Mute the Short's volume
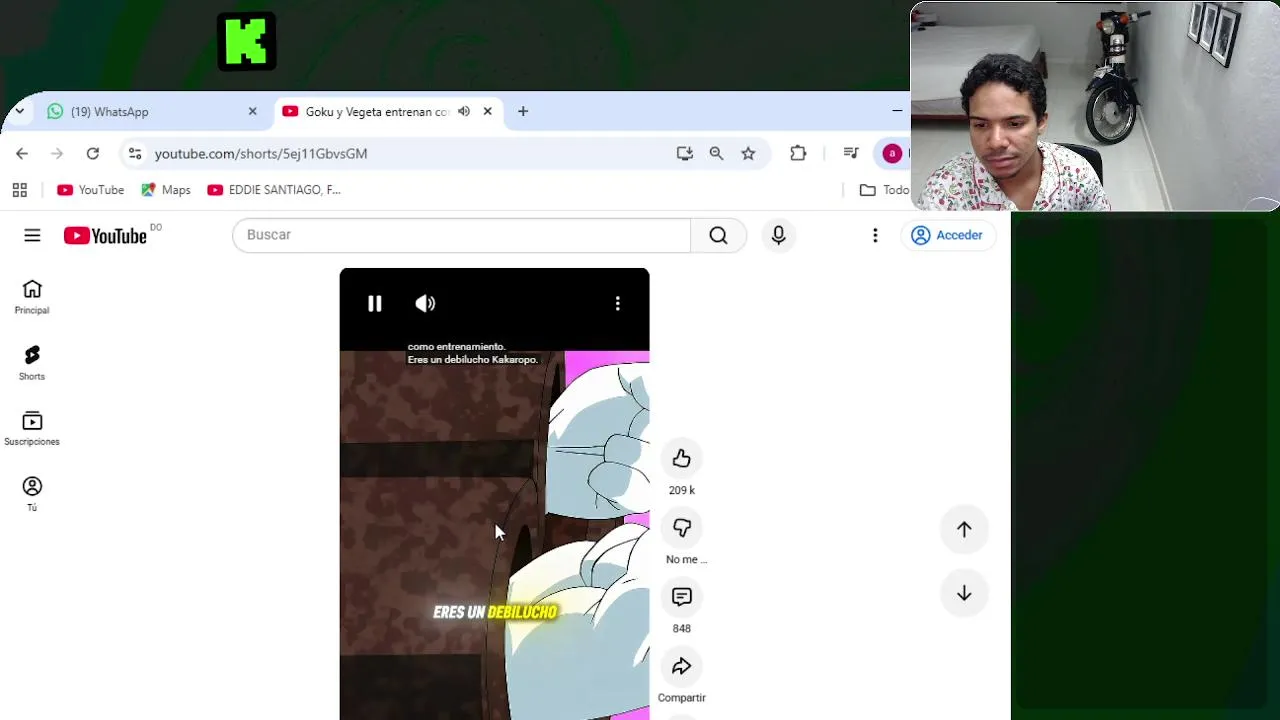1280x720 pixels. point(425,303)
